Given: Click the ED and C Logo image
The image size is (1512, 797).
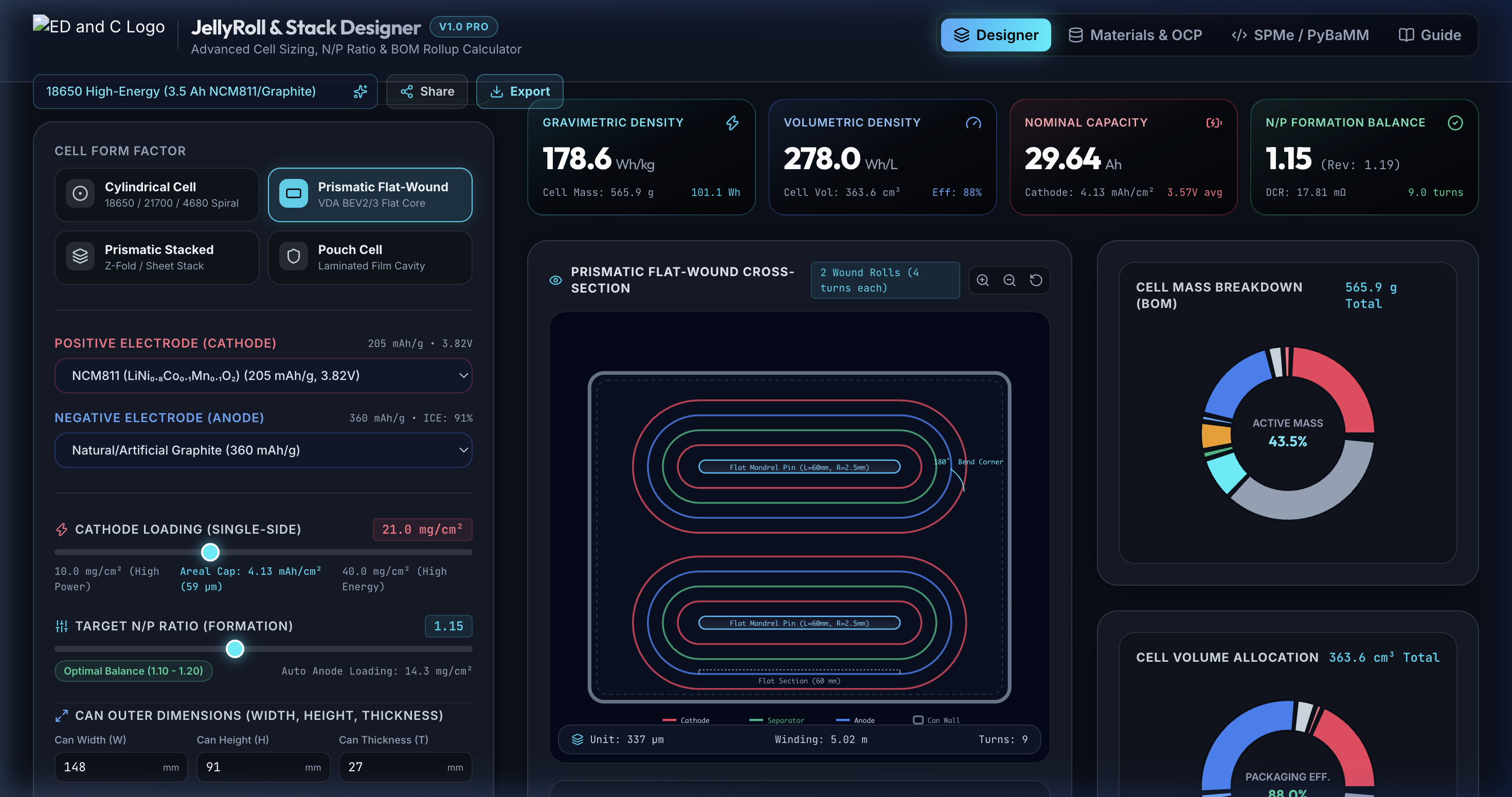Looking at the screenshot, I should 99,26.
